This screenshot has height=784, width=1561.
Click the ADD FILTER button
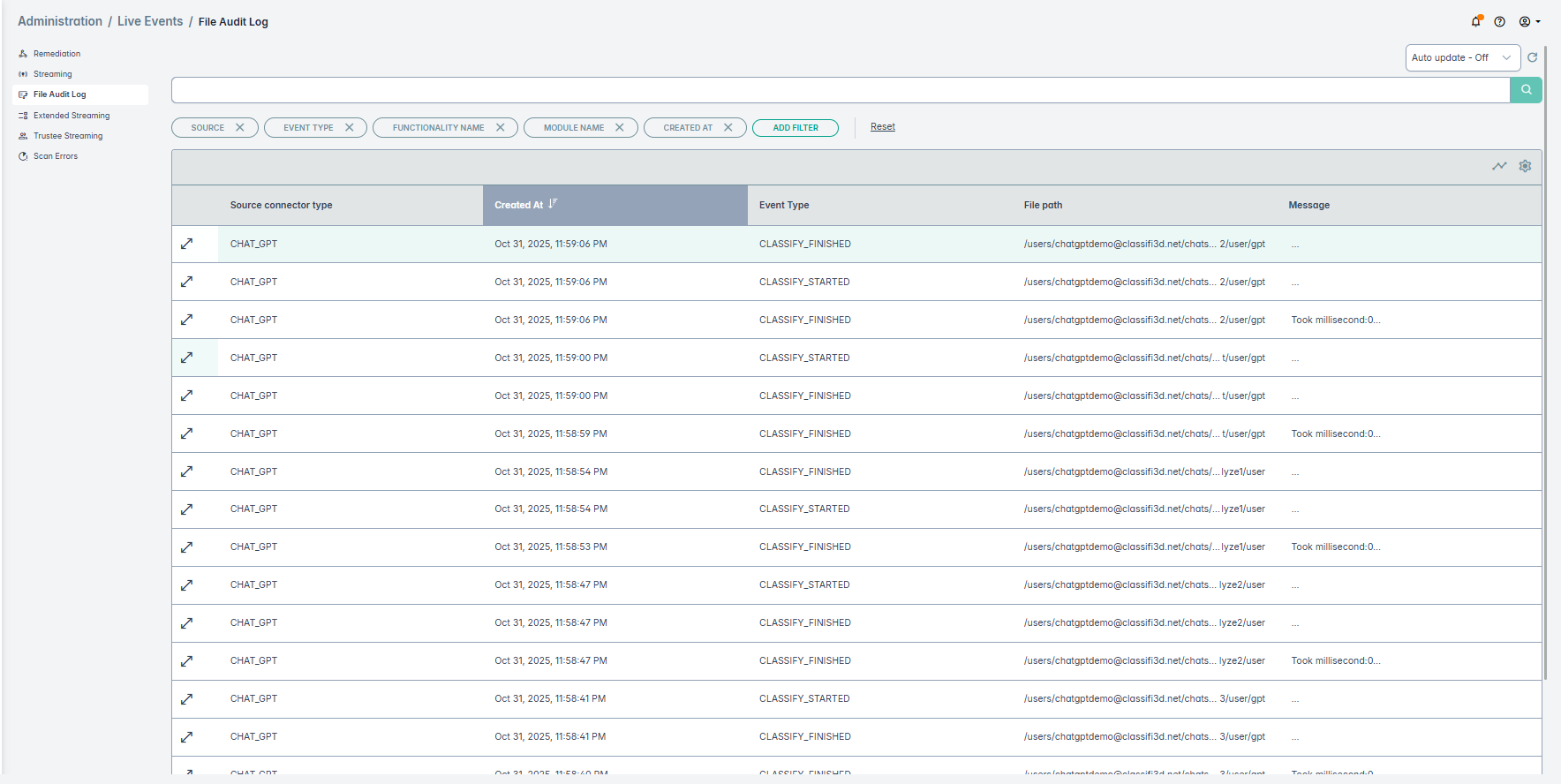click(795, 128)
